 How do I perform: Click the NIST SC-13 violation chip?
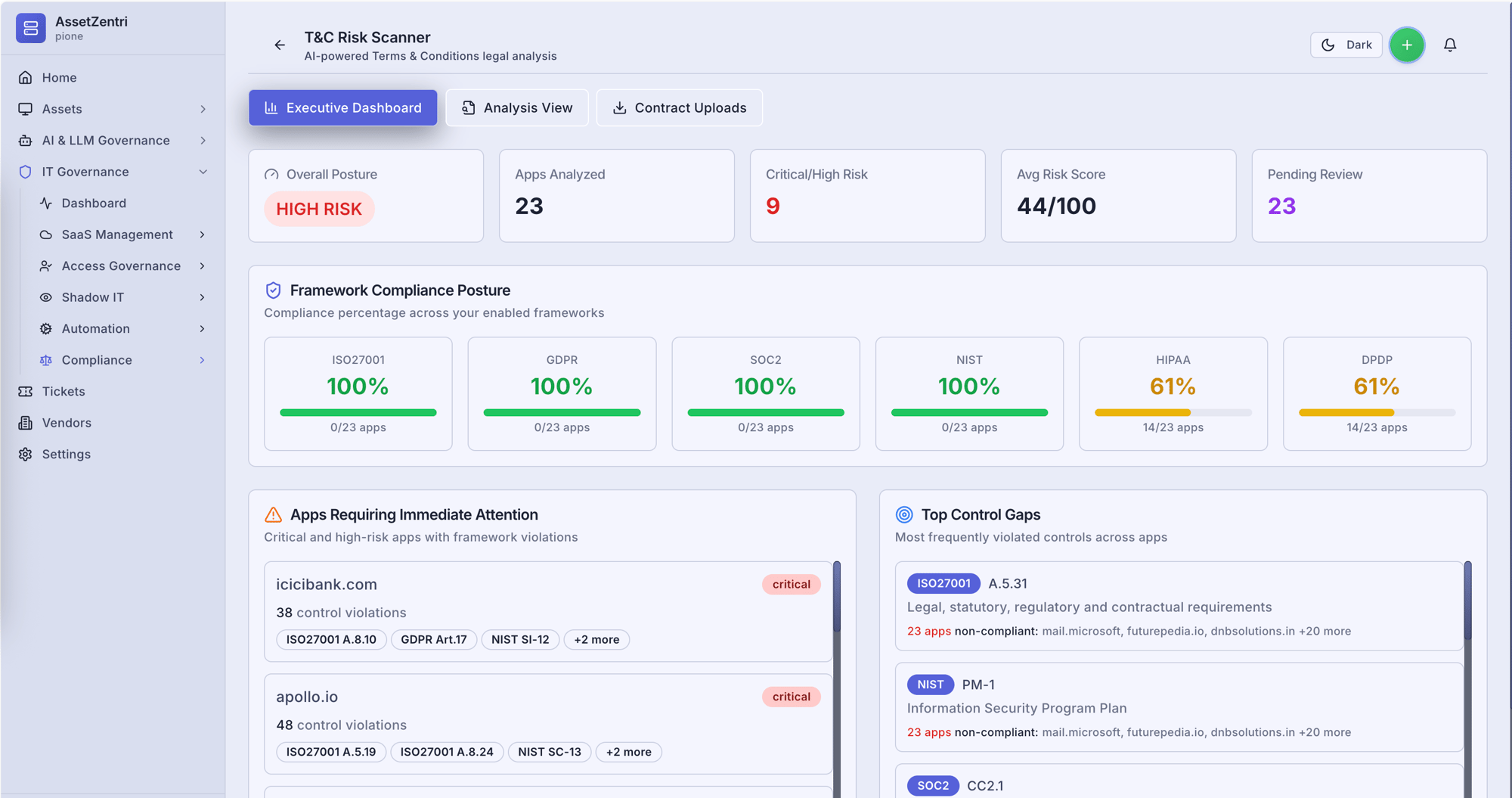550,753
